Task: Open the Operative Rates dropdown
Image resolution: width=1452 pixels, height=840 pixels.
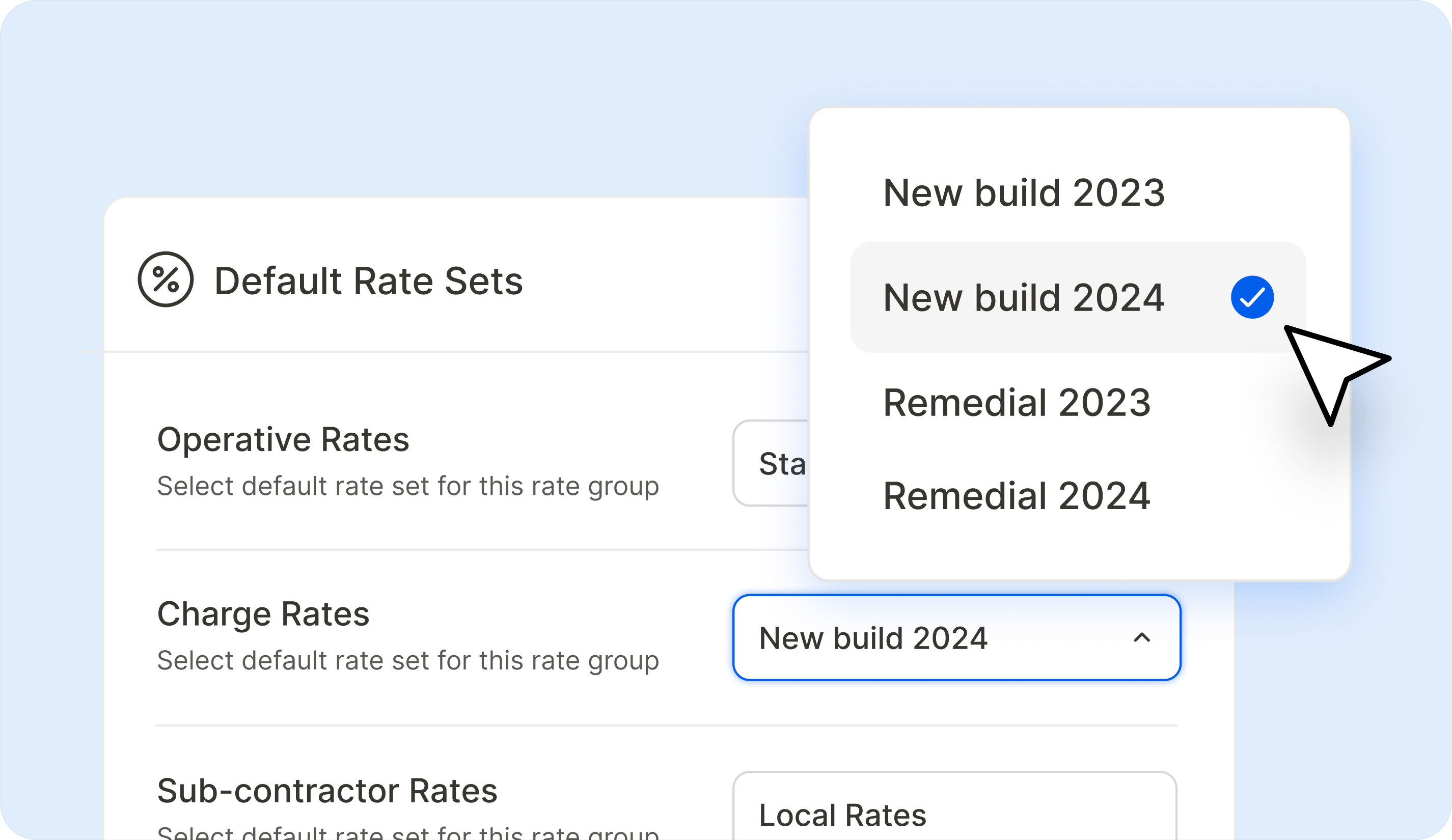Action: 771,463
